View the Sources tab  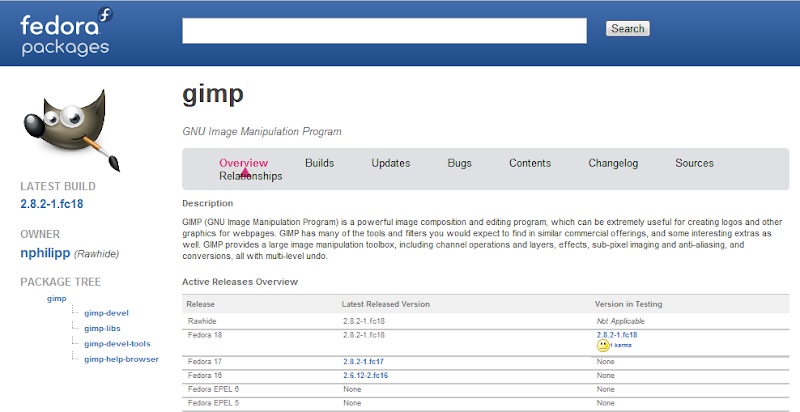click(694, 163)
